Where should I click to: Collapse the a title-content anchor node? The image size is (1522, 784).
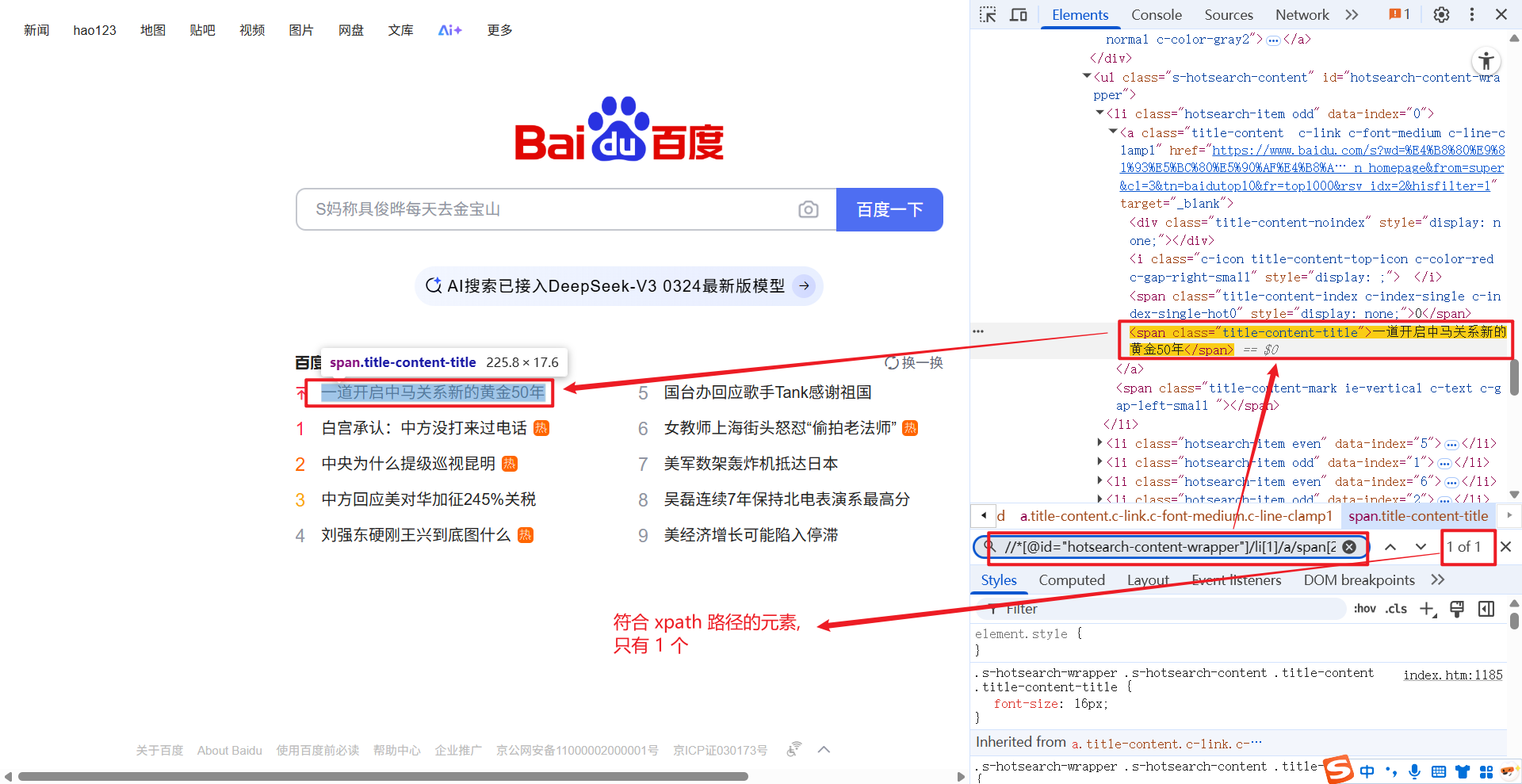[1113, 132]
